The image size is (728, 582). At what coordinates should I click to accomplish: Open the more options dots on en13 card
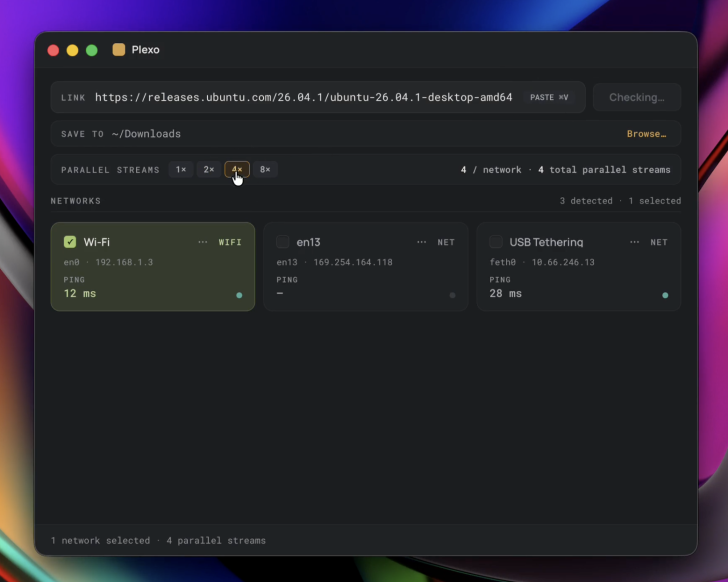pyautogui.click(x=422, y=242)
